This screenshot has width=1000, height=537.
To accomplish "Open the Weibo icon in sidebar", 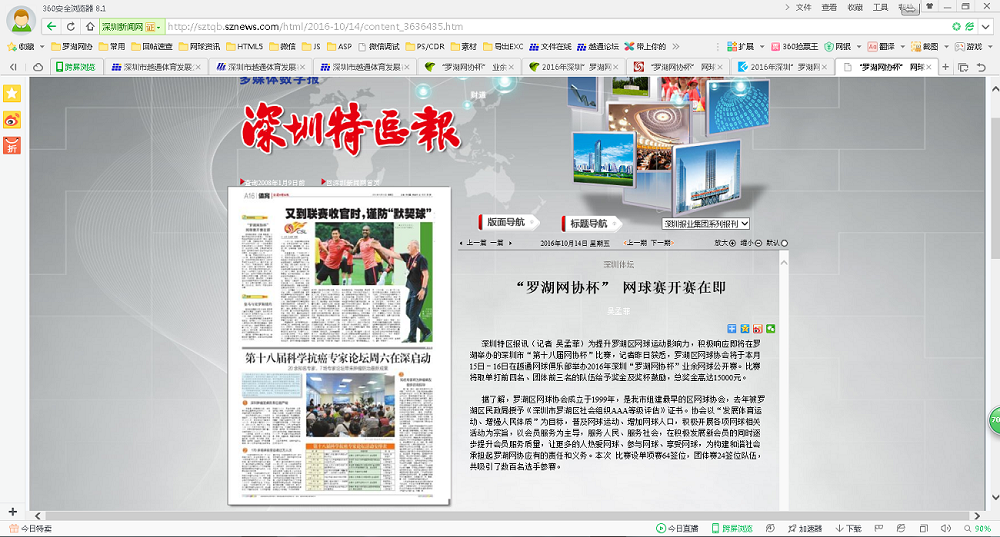I will (12, 120).
